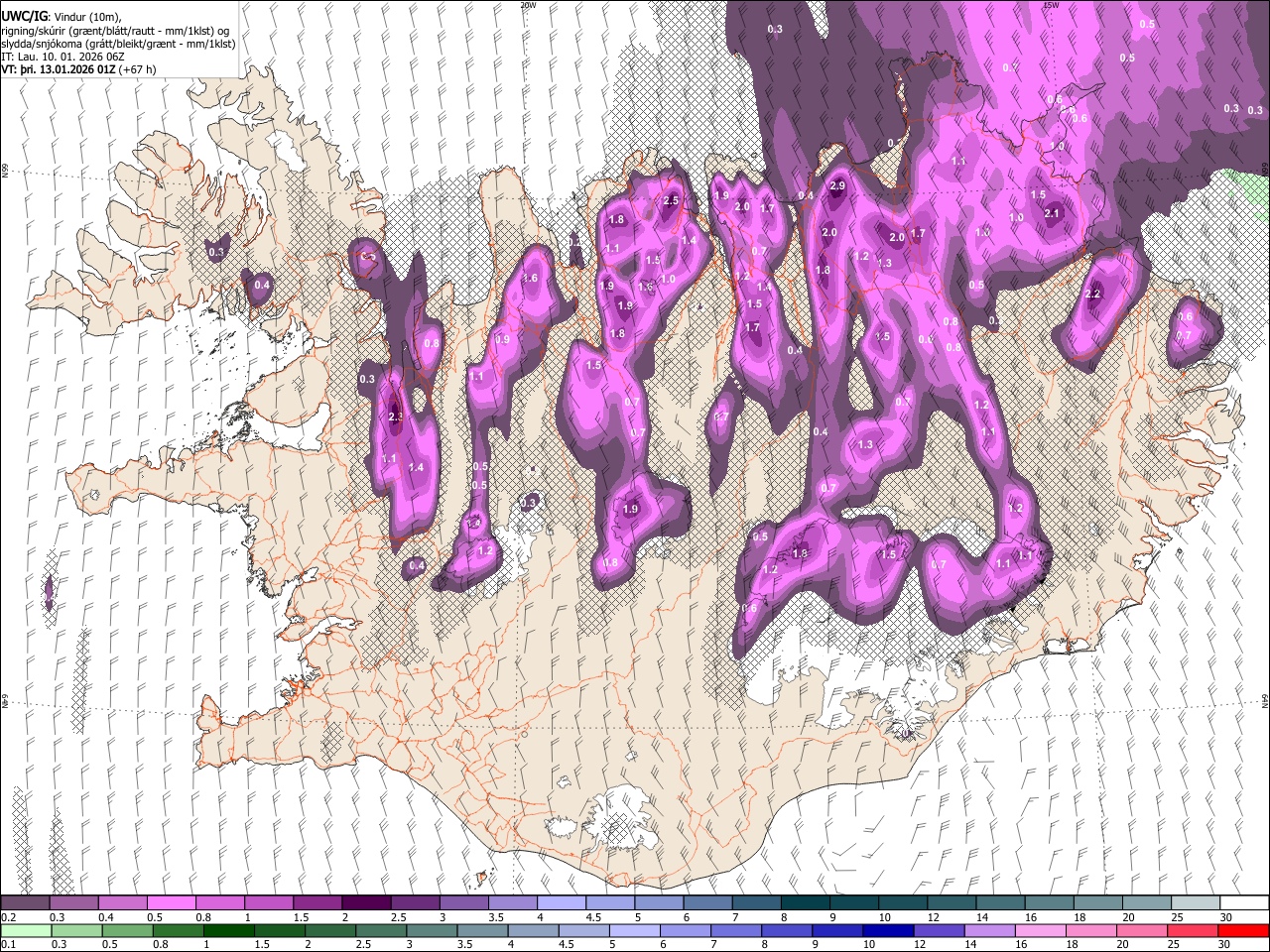
Task: Click the upper legend swatch above 1.5
Action: click(x=317, y=903)
